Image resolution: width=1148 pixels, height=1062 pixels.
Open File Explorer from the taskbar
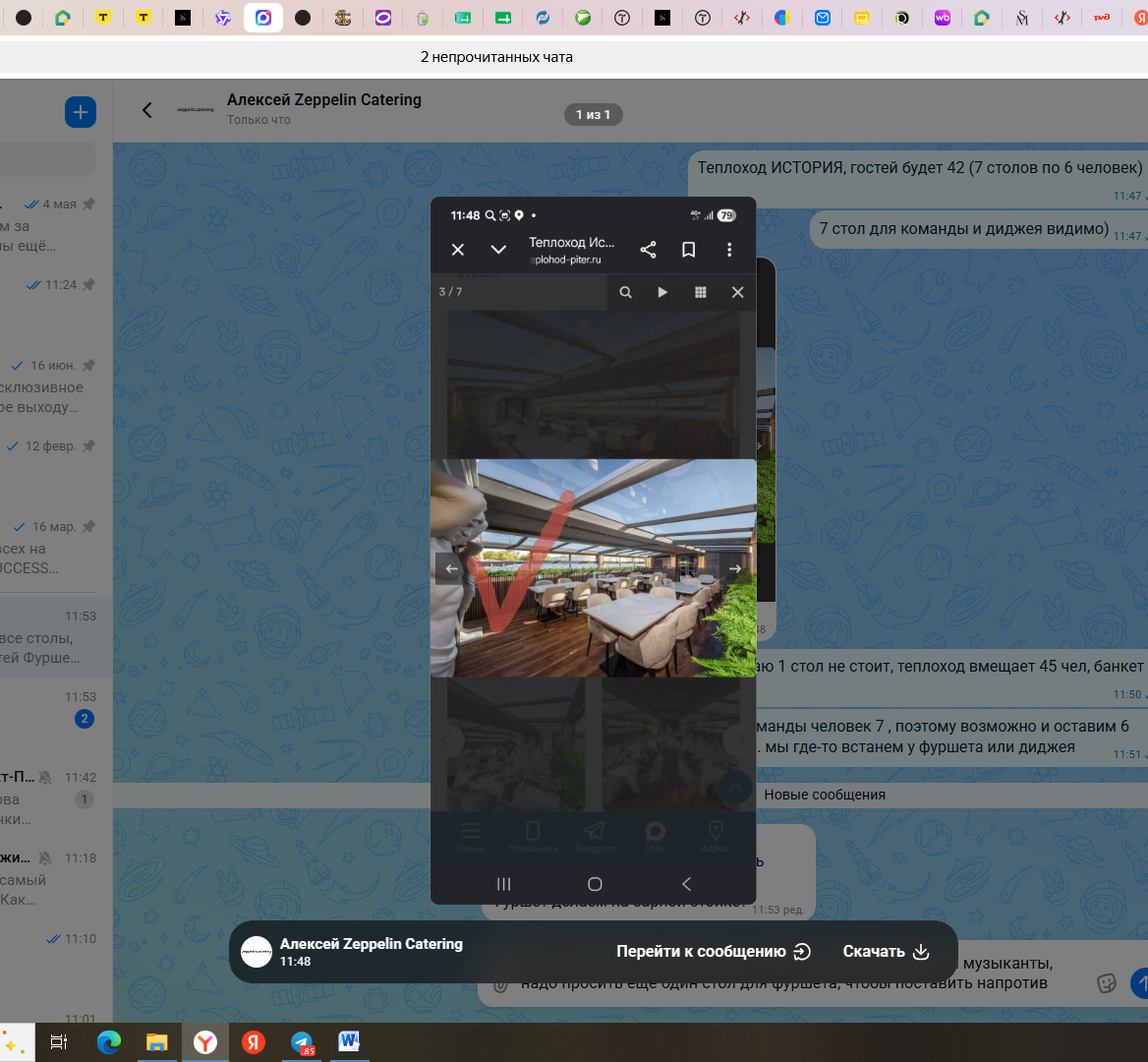point(156,1041)
